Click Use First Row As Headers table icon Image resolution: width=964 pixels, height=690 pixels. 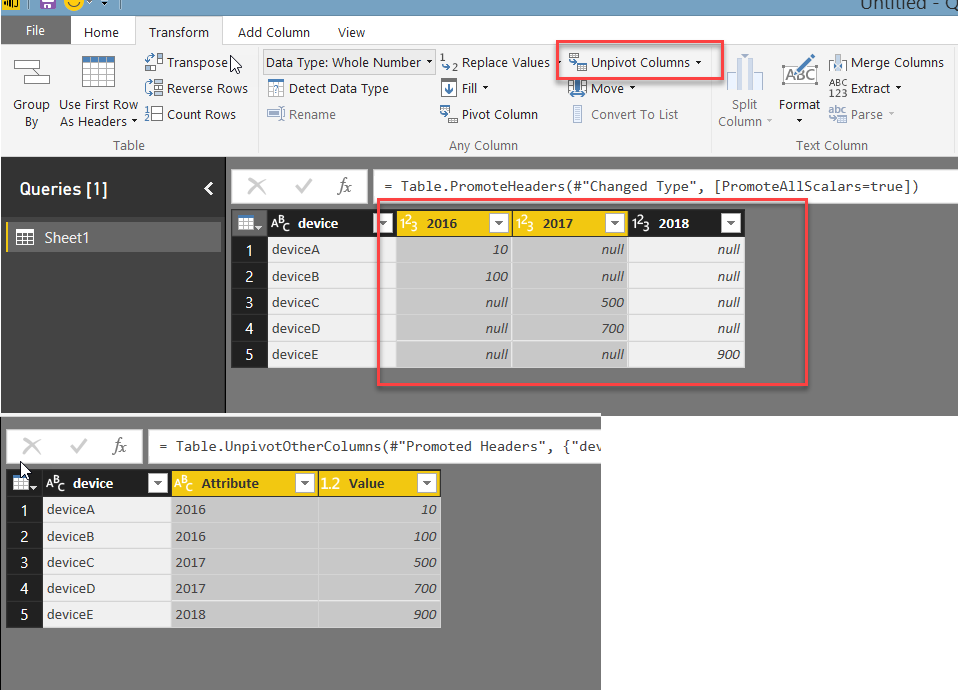pos(98,71)
